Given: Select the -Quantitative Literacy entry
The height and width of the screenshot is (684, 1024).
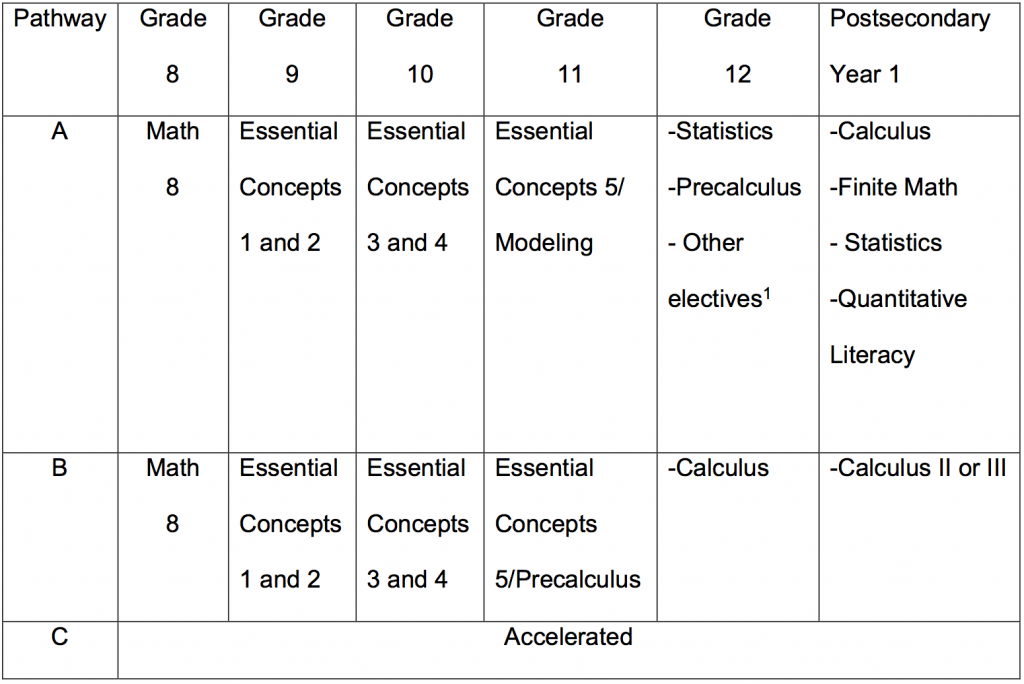Looking at the screenshot, I should [x=898, y=326].
